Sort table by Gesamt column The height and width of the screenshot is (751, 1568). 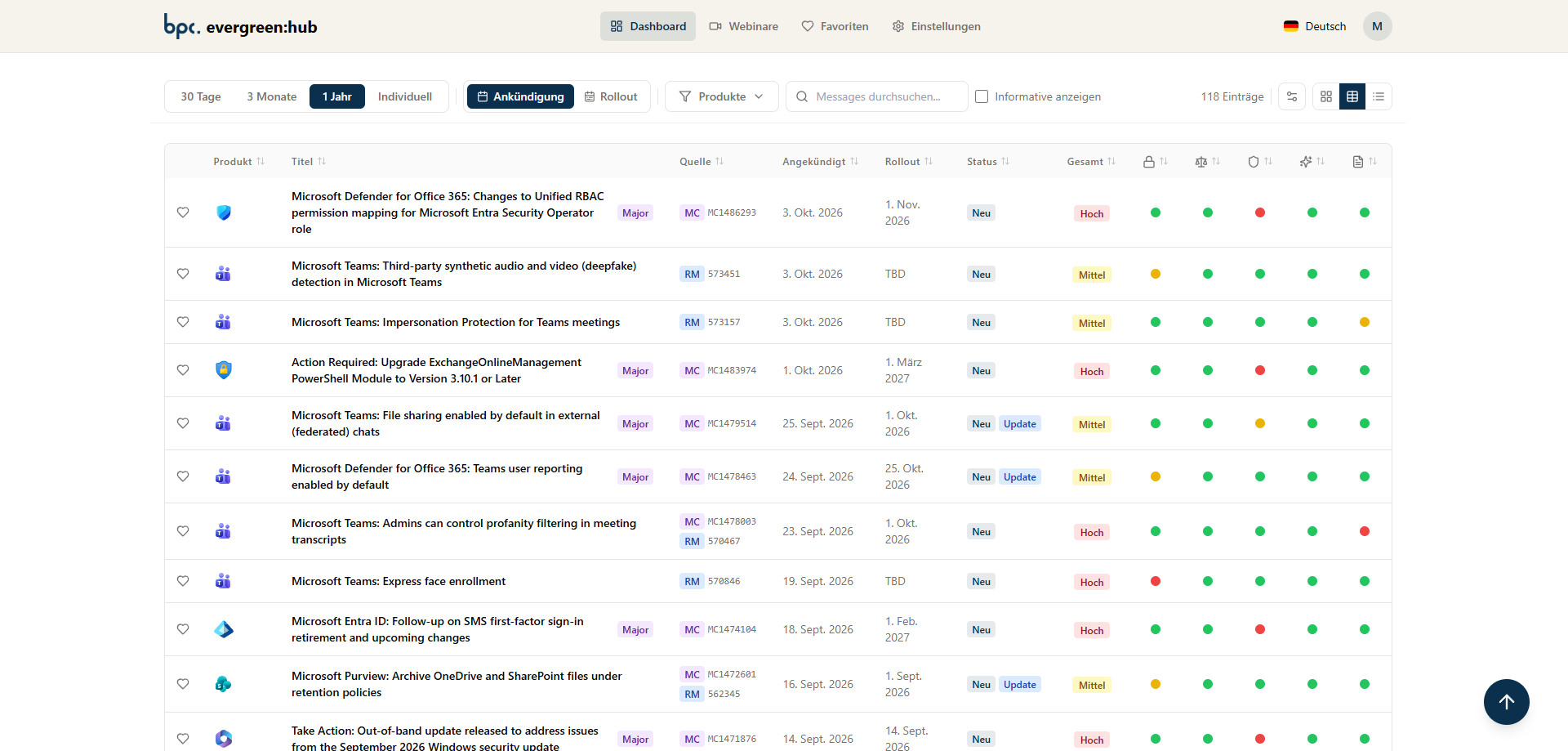coord(1091,162)
